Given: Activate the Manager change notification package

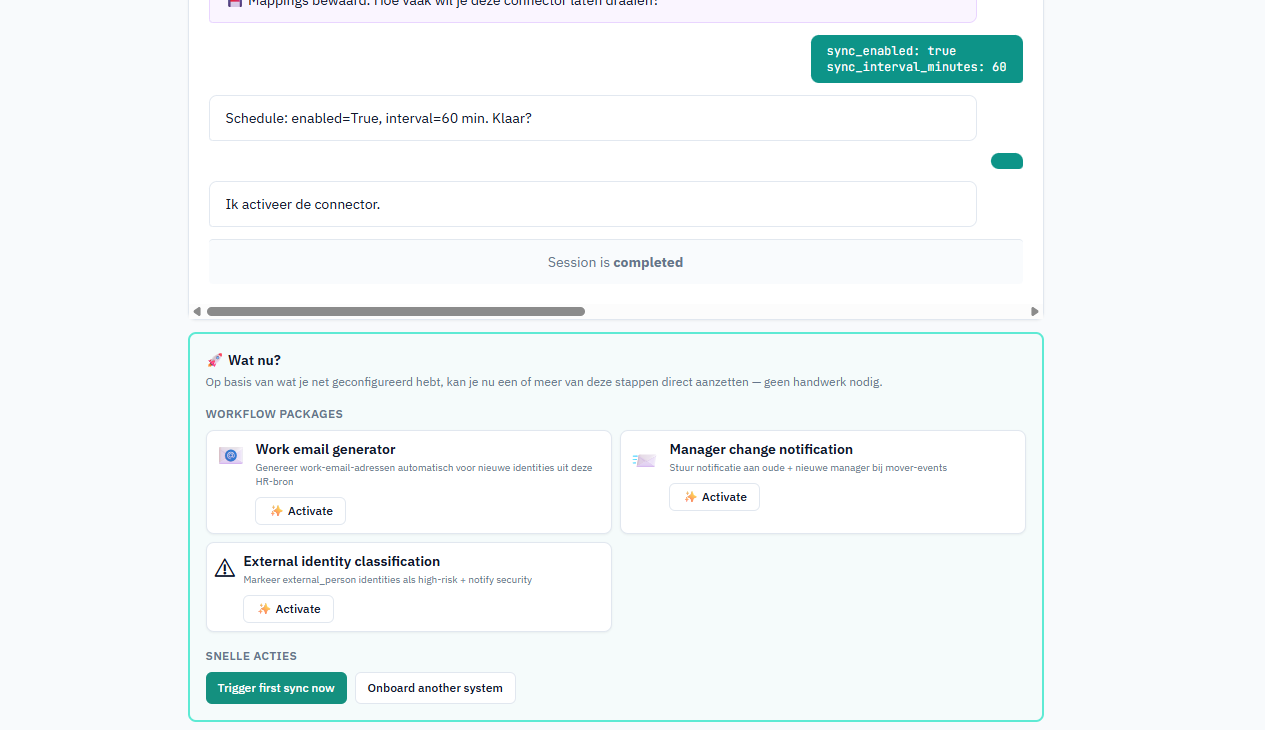Looking at the screenshot, I should pyautogui.click(x=714, y=497).
